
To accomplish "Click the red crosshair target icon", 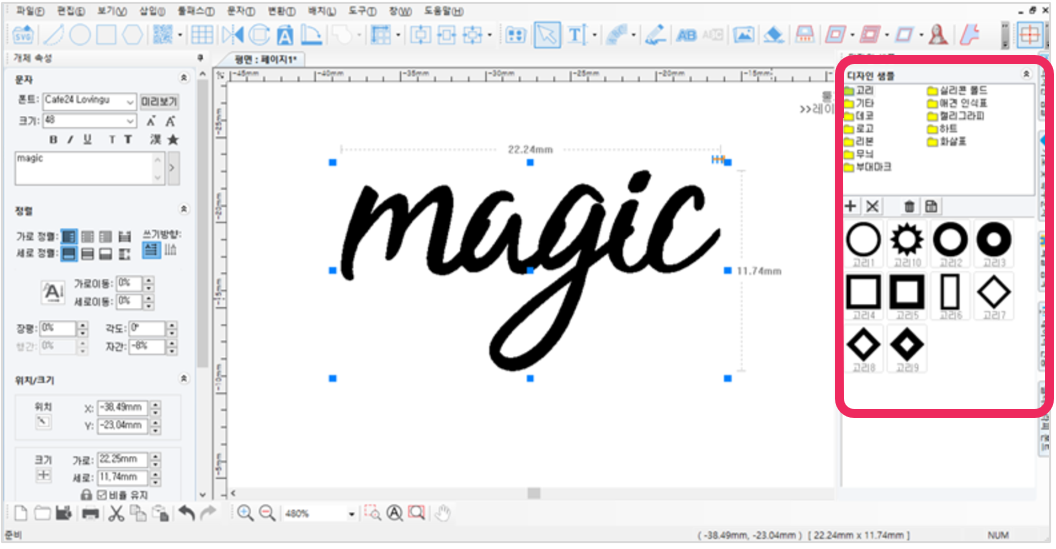I will [x=1030, y=34].
